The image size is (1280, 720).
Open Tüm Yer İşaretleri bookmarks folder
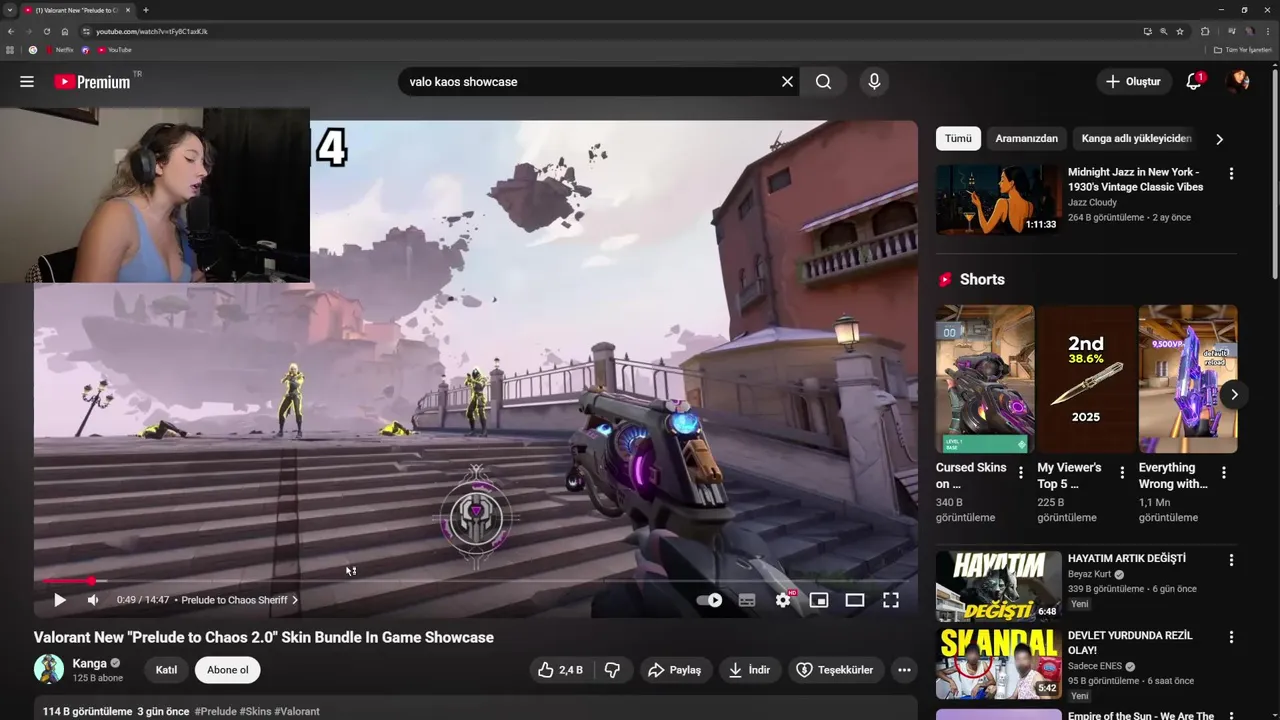(1242, 50)
